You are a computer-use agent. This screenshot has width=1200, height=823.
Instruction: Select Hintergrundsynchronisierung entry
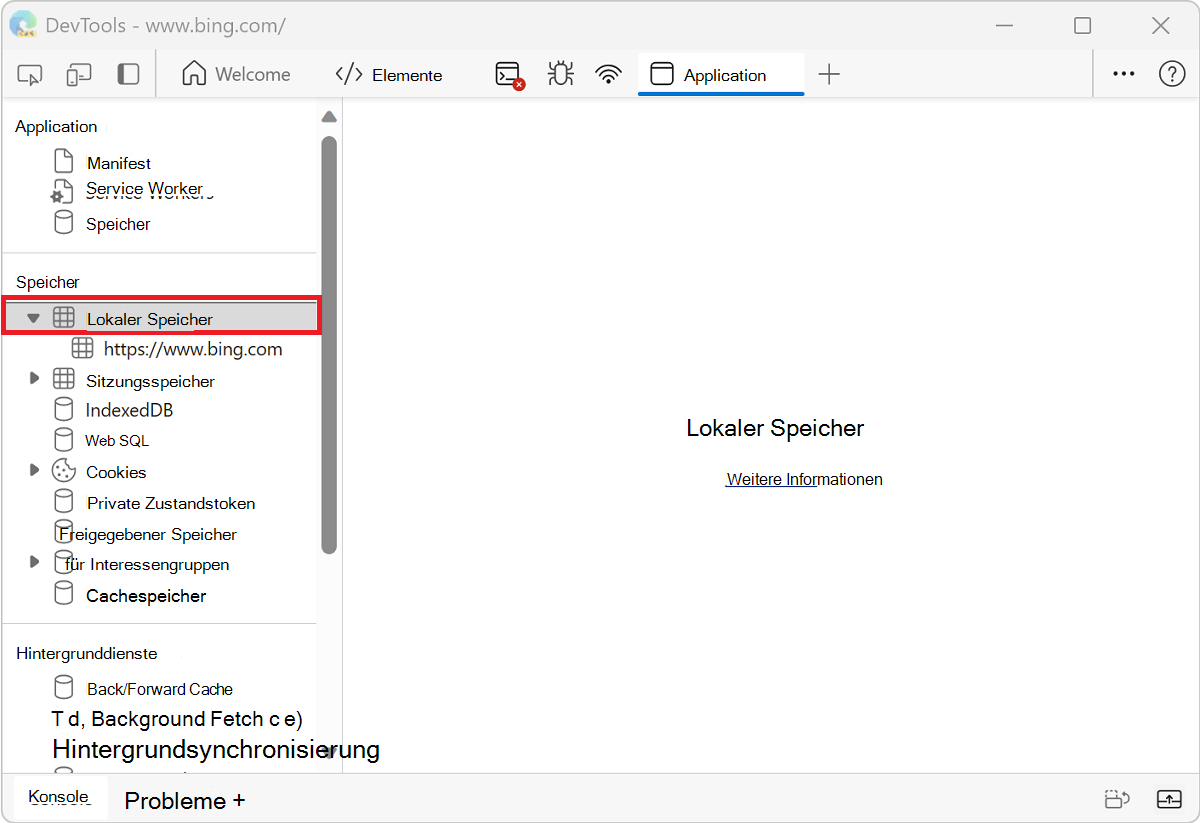216,749
